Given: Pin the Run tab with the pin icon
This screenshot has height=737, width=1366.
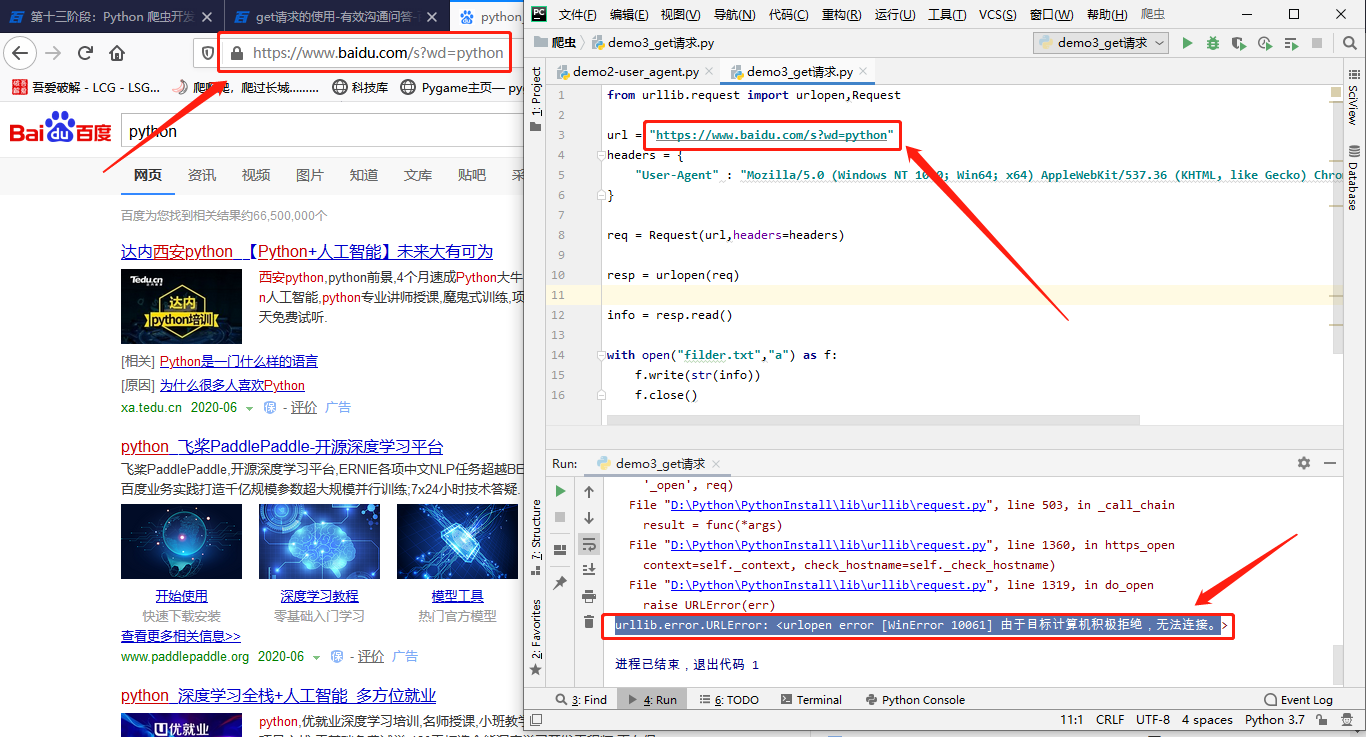Looking at the screenshot, I should coord(560,582).
